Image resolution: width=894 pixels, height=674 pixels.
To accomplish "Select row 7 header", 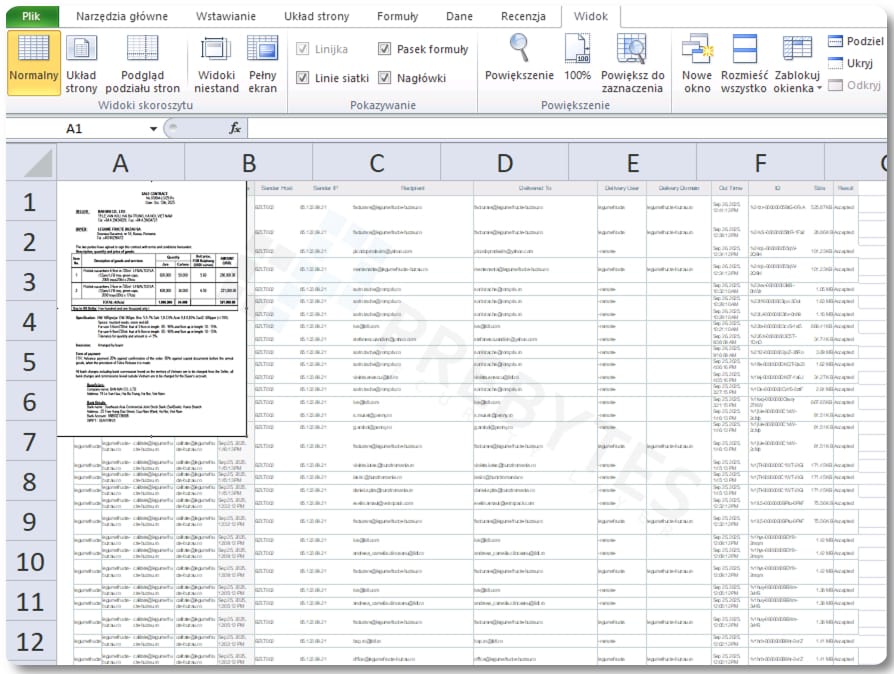I will tap(30, 442).
